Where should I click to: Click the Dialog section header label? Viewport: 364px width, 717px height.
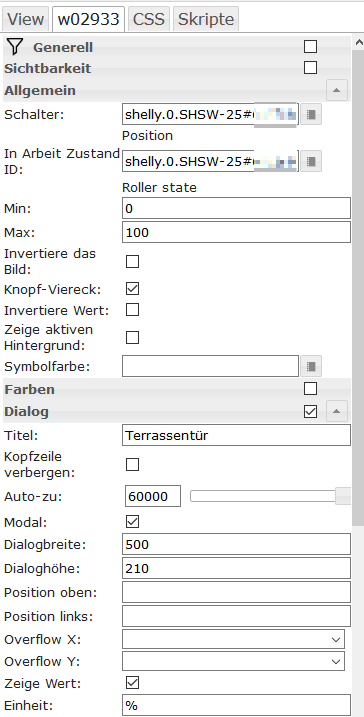click(26, 412)
